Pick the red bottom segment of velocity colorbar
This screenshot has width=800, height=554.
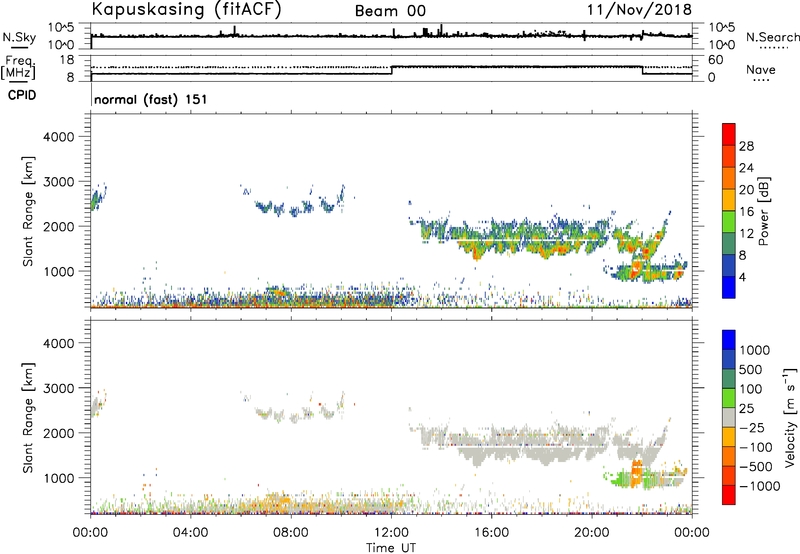(x=729, y=495)
